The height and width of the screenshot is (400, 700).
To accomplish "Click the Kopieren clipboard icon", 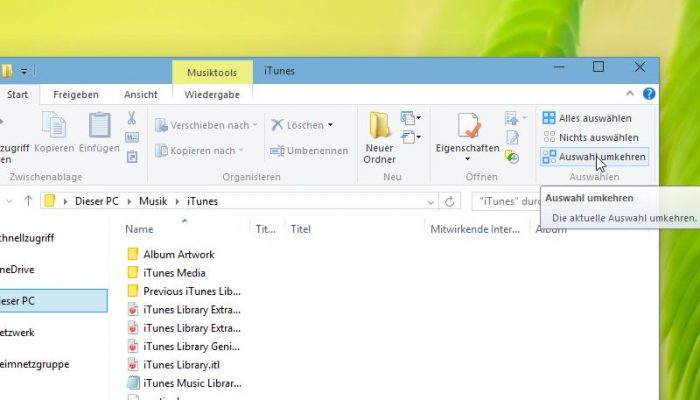I will 54,125.
